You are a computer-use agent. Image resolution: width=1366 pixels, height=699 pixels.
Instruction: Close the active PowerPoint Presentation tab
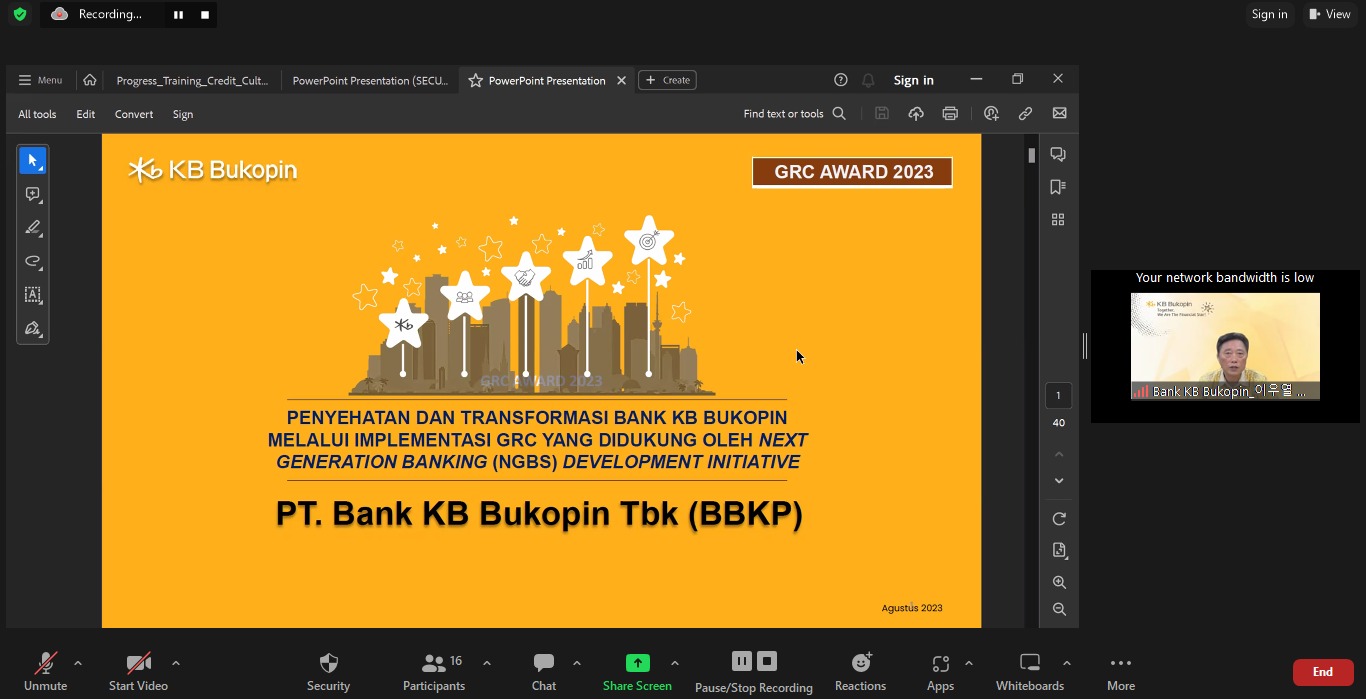621,80
